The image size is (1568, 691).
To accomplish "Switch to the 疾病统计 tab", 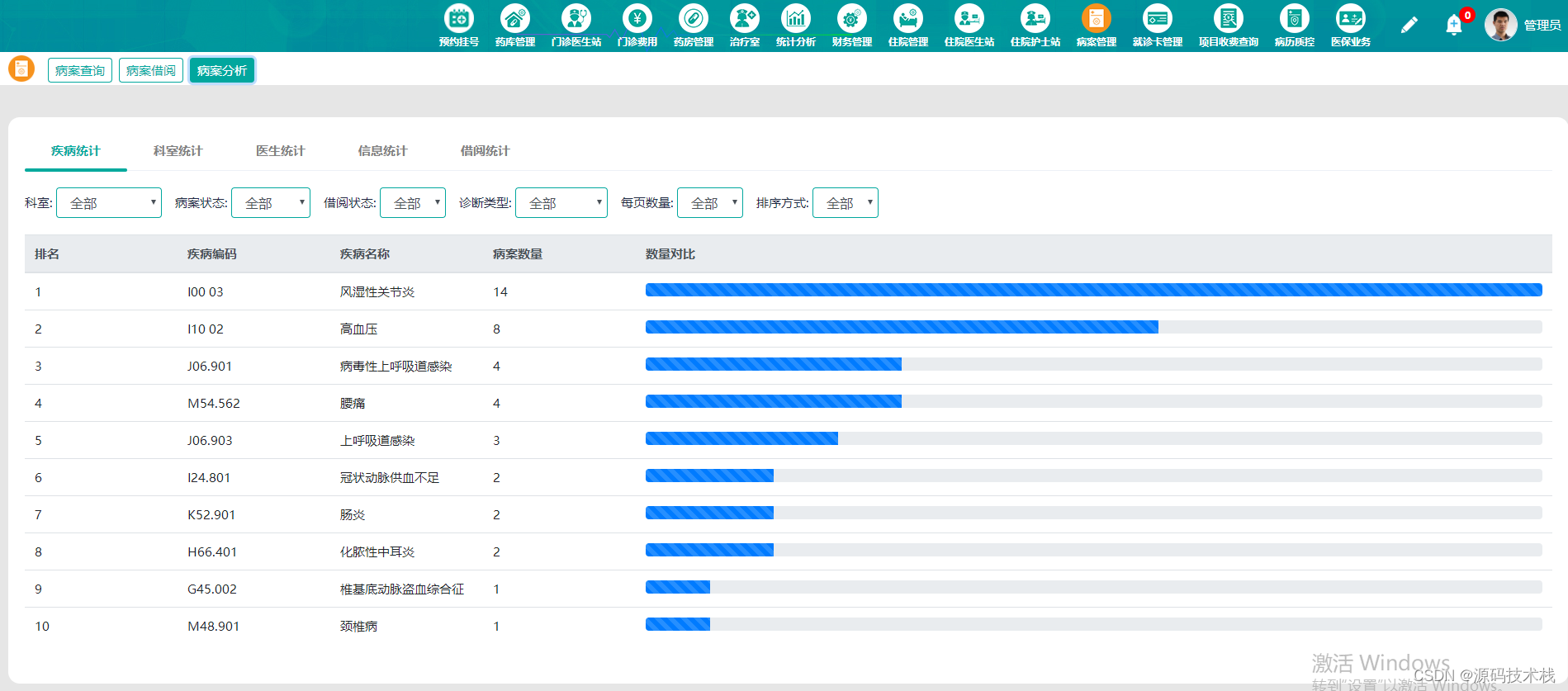I will pyautogui.click(x=76, y=151).
